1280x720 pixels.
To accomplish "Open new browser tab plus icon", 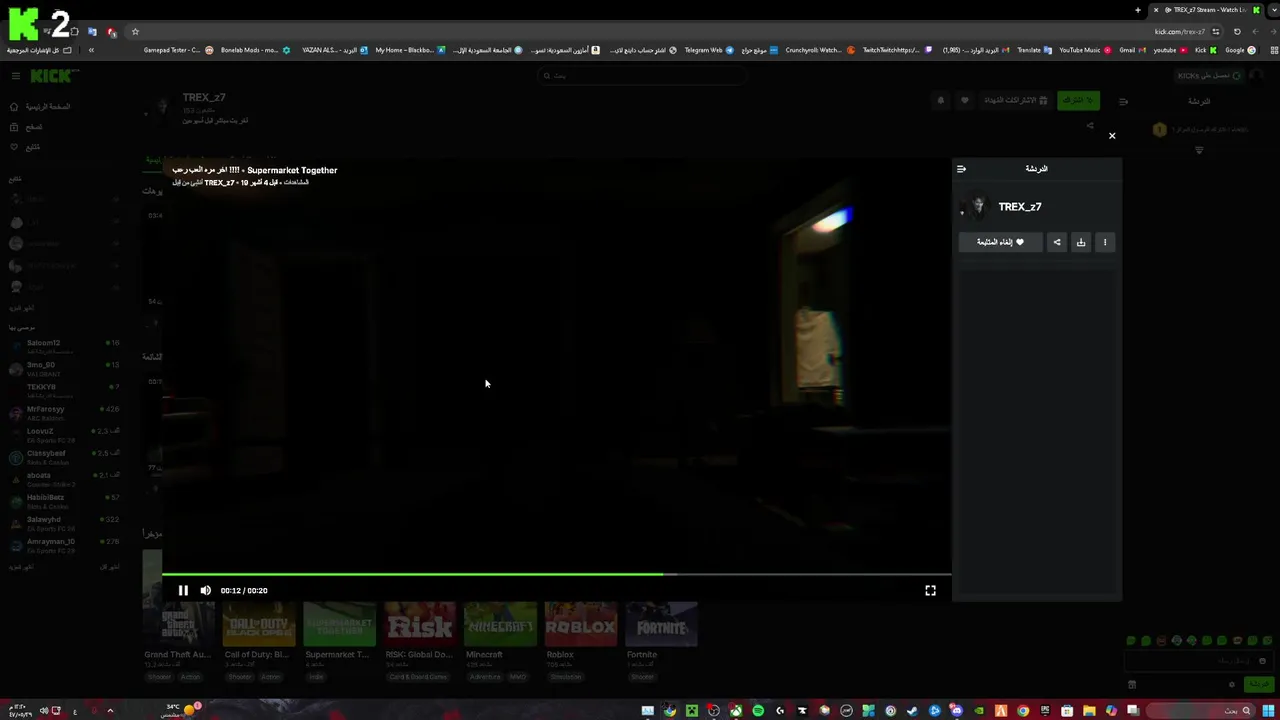I will click(1137, 10).
